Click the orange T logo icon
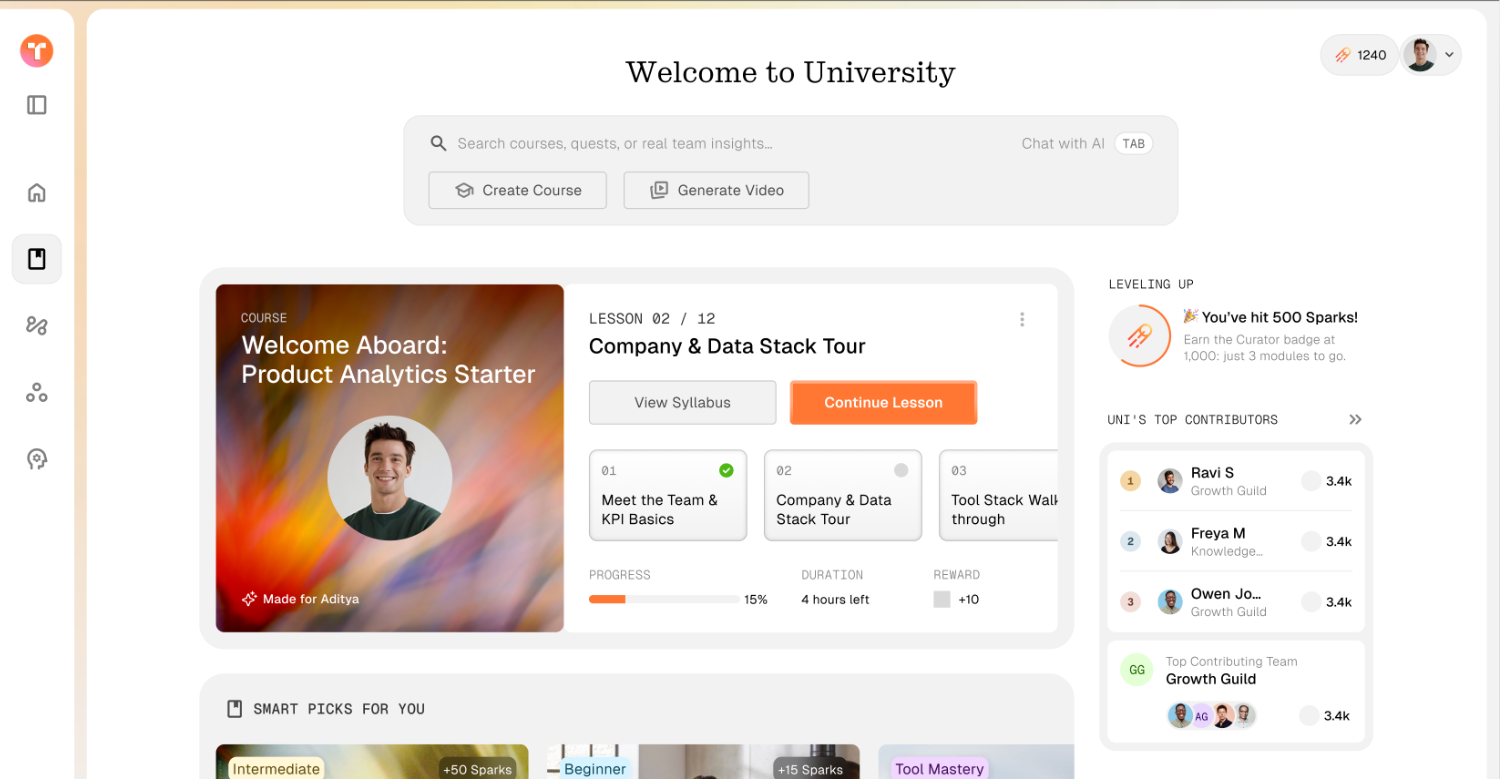The height and width of the screenshot is (779, 1500). point(37,50)
